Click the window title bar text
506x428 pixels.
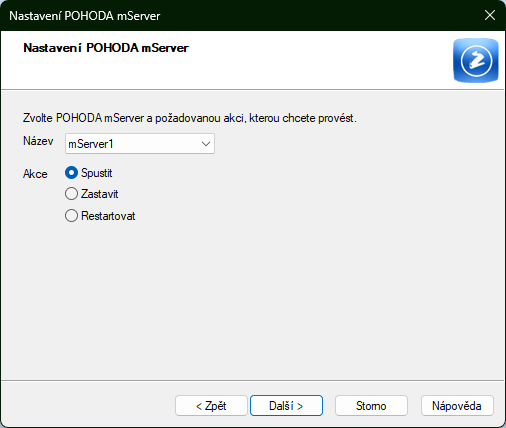point(85,16)
